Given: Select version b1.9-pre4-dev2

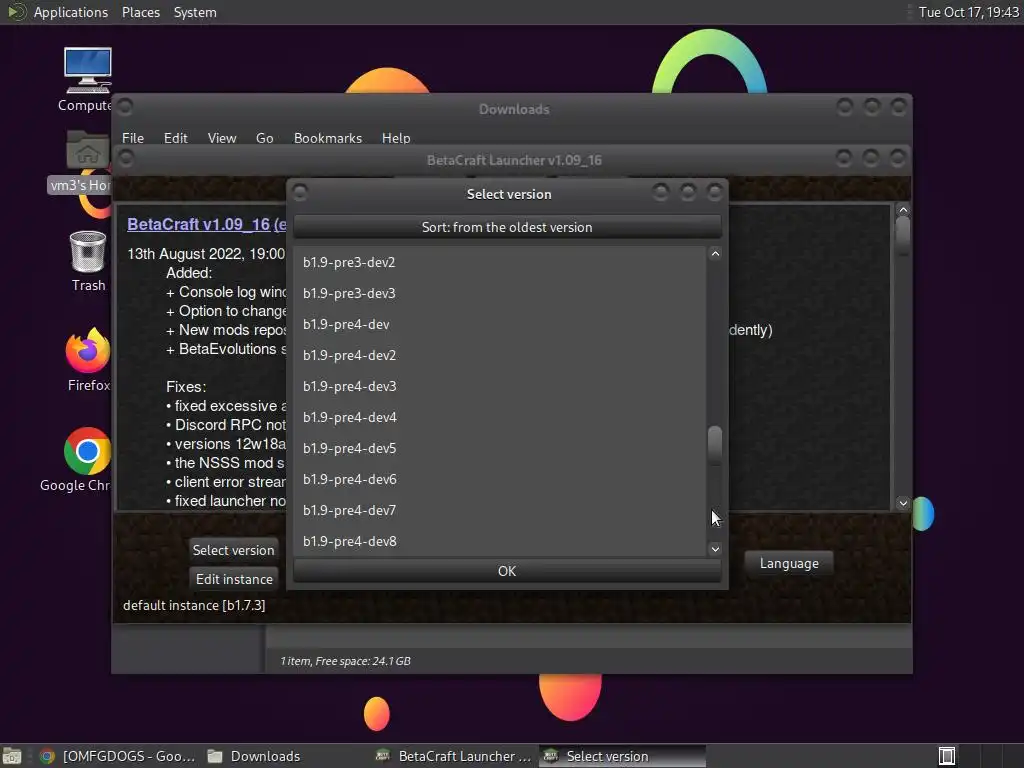Looking at the screenshot, I should click(500, 355).
